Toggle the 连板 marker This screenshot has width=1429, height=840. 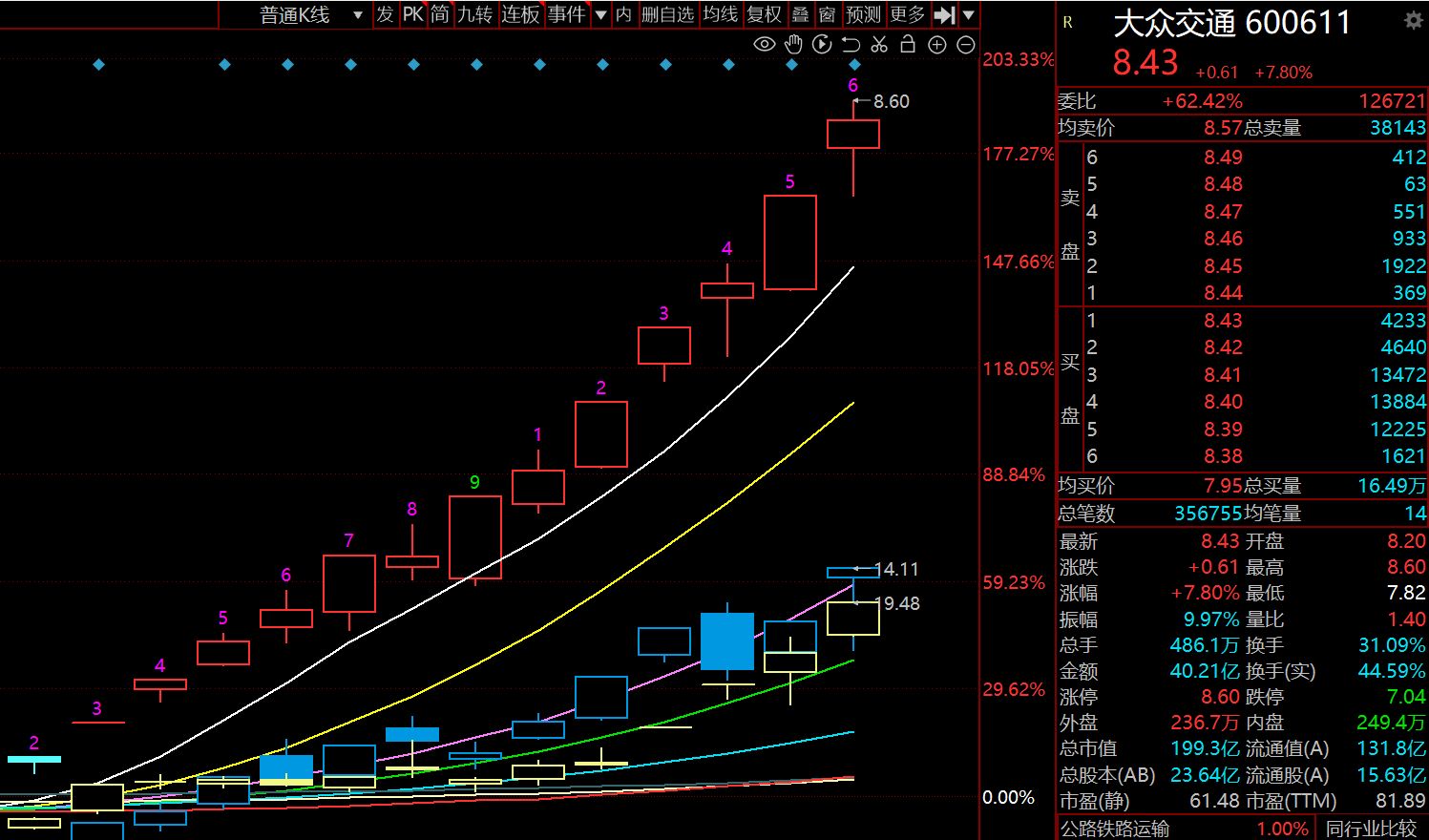pos(520,14)
